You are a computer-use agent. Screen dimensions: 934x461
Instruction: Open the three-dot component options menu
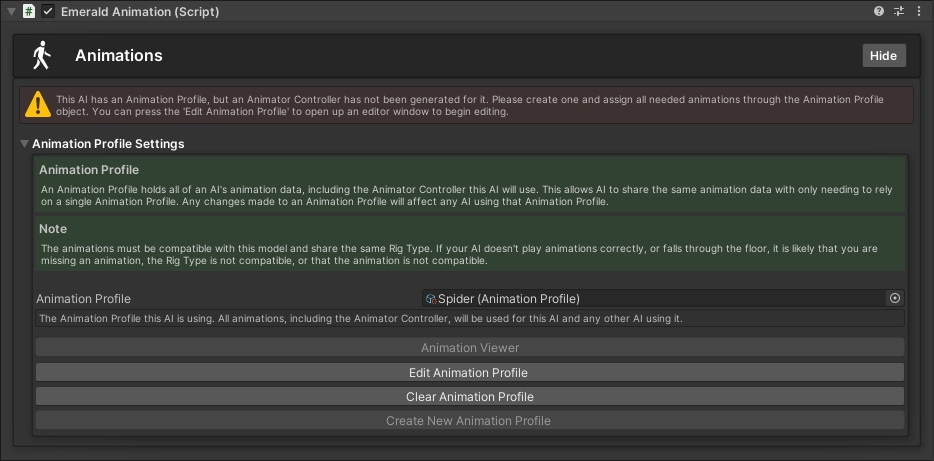(919, 12)
